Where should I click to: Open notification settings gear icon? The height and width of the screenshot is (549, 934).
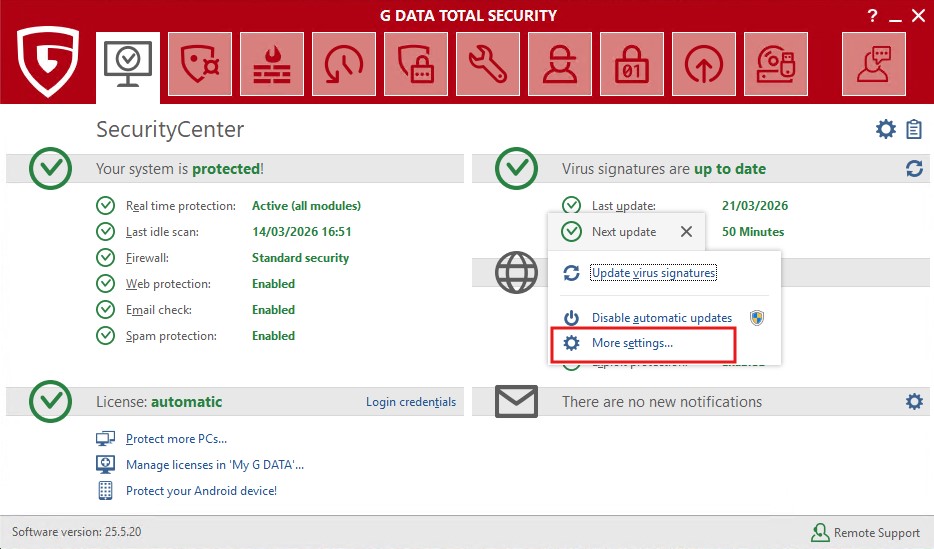pyautogui.click(x=914, y=401)
